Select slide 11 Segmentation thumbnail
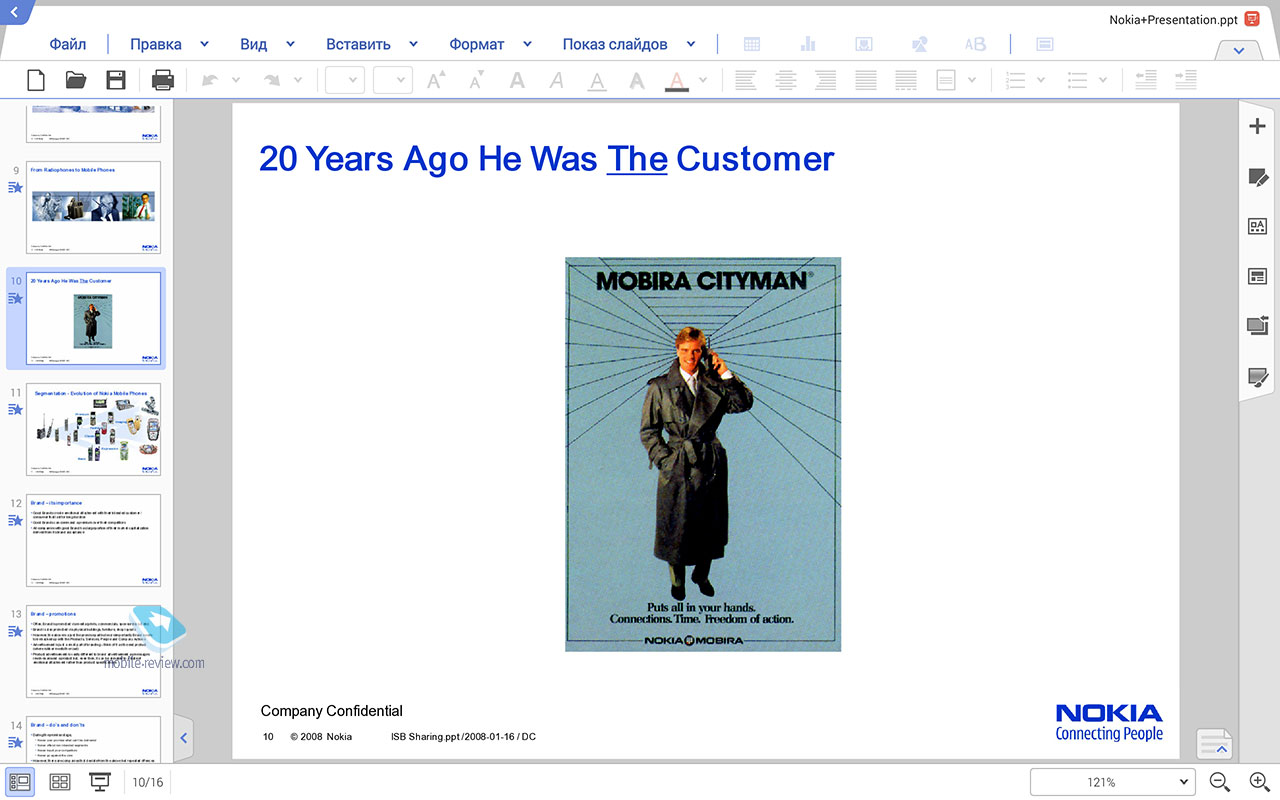1280x800 pixels. [93, 430]
